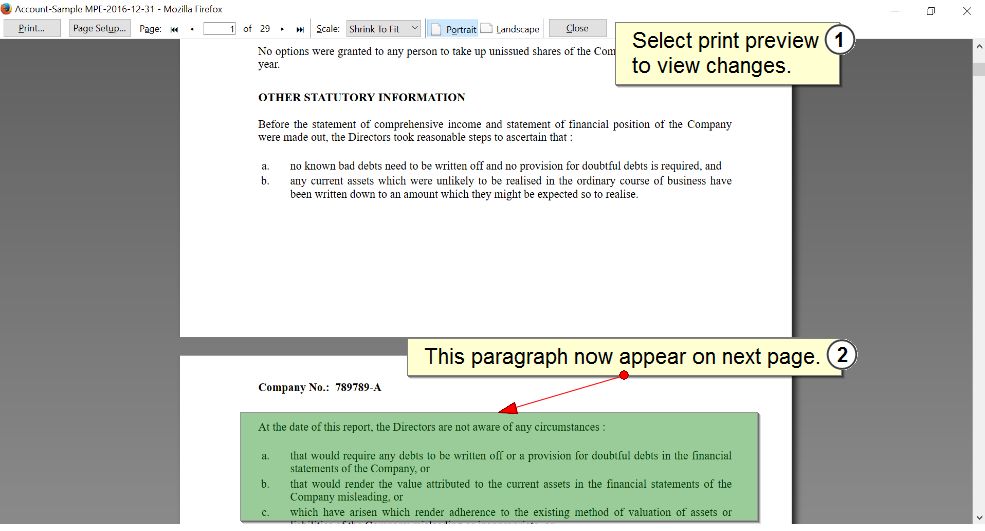Click the Other Statutory Information heading
The height and width of the screenshot is (531, 985).
pyautogui.click(x=361, y=97)
